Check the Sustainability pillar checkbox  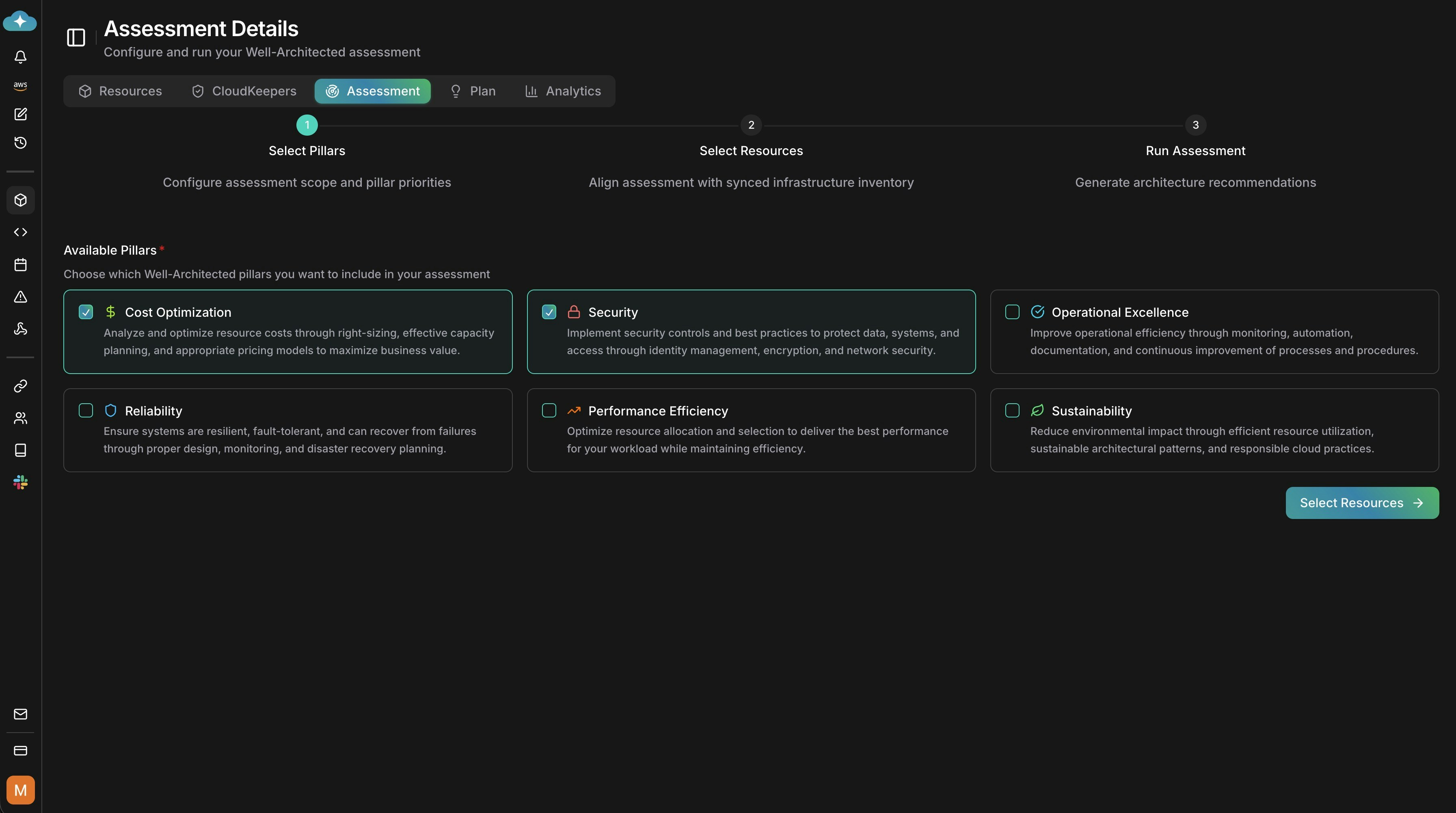click(1012, 411)
